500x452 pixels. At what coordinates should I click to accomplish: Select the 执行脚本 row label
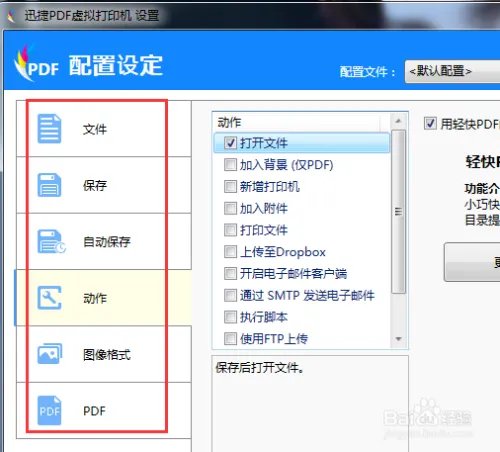264,317
